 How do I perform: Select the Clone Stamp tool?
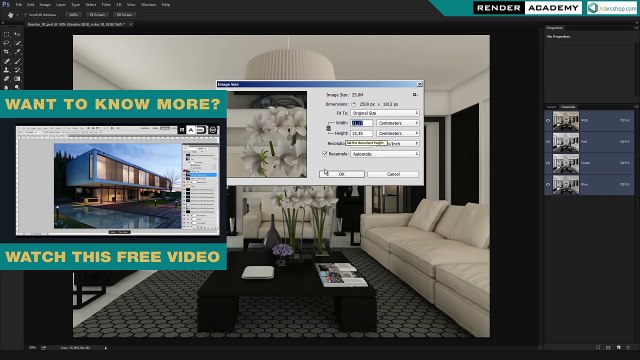coord(7,70)
